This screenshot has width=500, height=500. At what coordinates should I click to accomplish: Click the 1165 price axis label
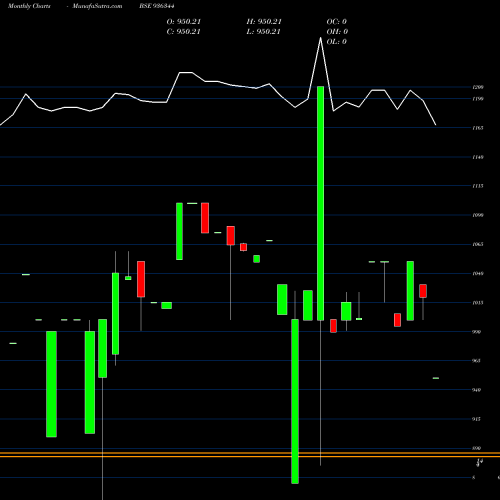coord(478,128)
